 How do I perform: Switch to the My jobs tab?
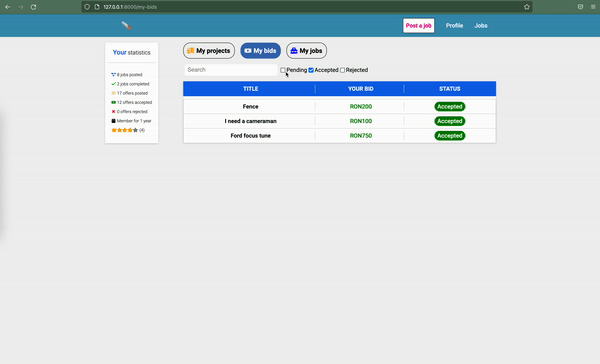[x=307, y=51]
